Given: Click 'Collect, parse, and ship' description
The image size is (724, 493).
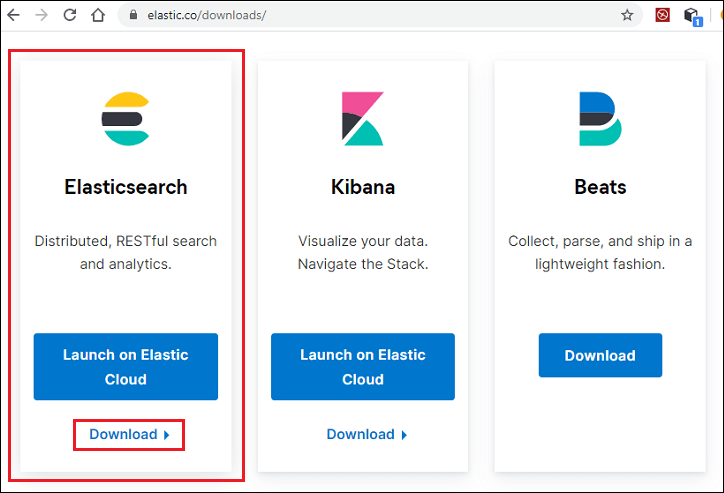Looking at the screenshot, I should point(600,253).
